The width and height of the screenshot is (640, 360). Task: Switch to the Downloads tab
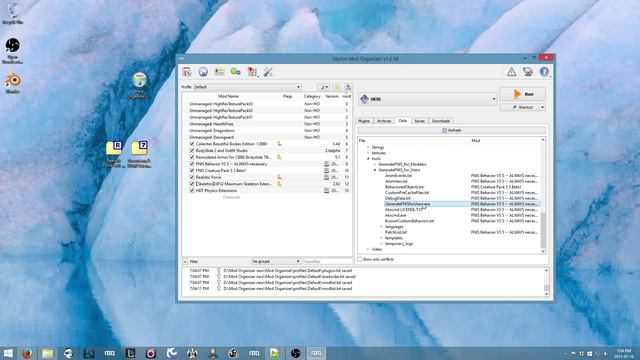(441, 121)
